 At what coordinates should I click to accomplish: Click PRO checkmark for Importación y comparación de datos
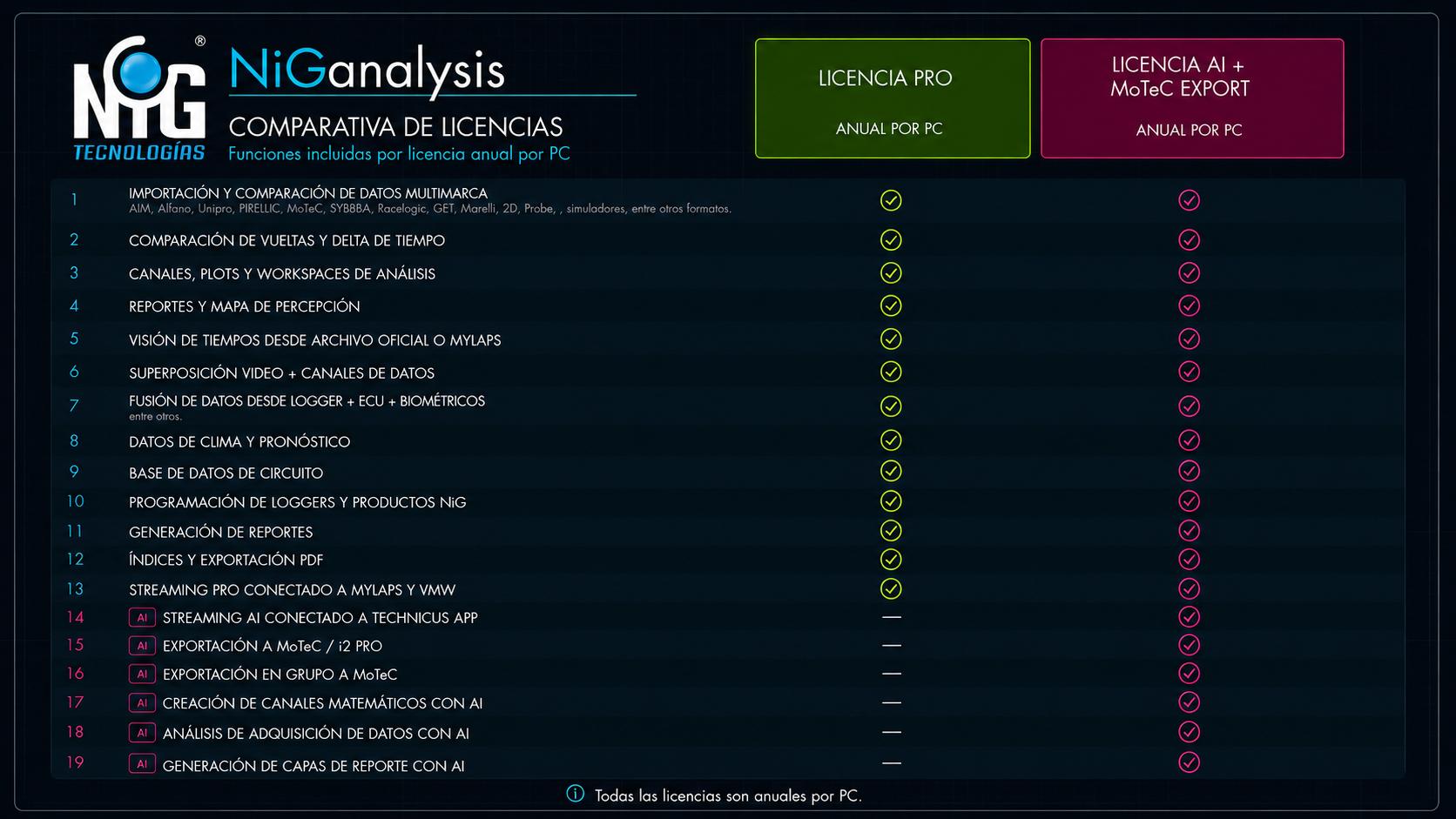pos(891,200)
